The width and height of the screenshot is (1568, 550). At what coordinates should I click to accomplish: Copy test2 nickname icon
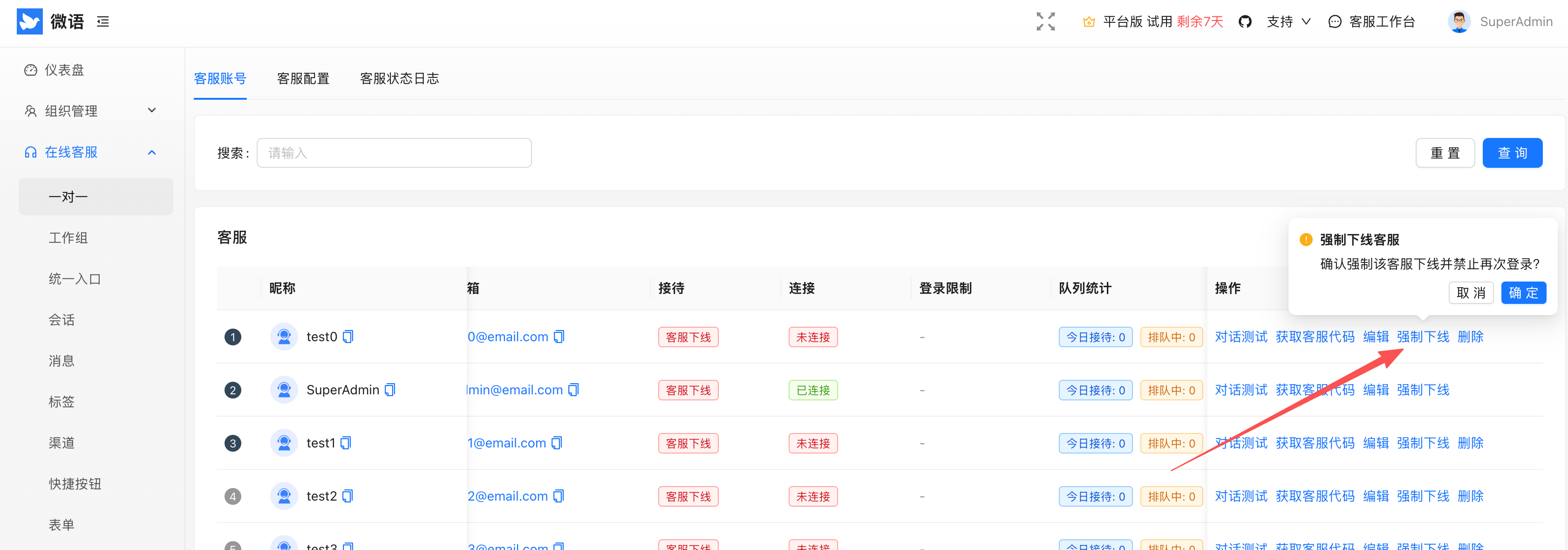[x=348, y=496]
